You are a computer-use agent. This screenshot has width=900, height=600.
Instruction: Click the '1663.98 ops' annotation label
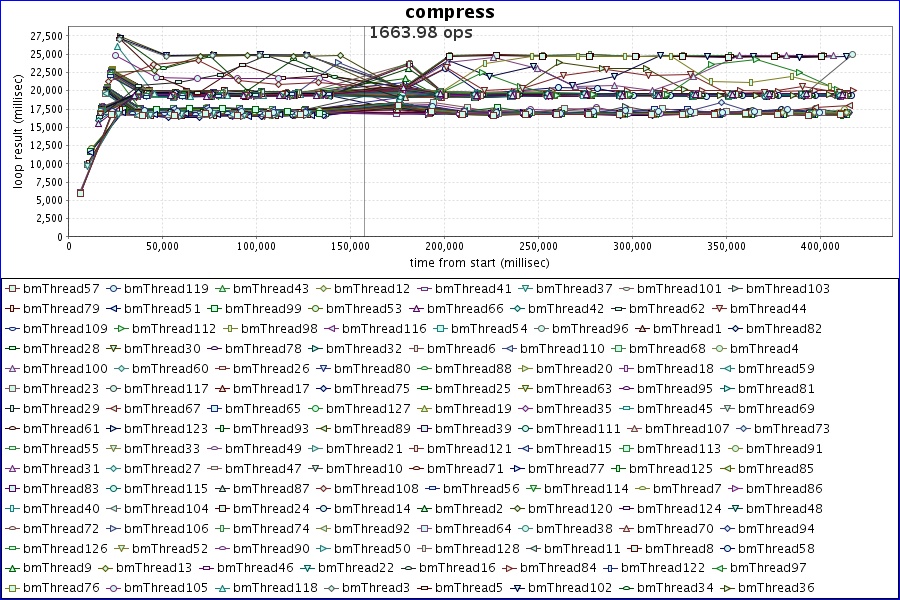coord(420,33)
